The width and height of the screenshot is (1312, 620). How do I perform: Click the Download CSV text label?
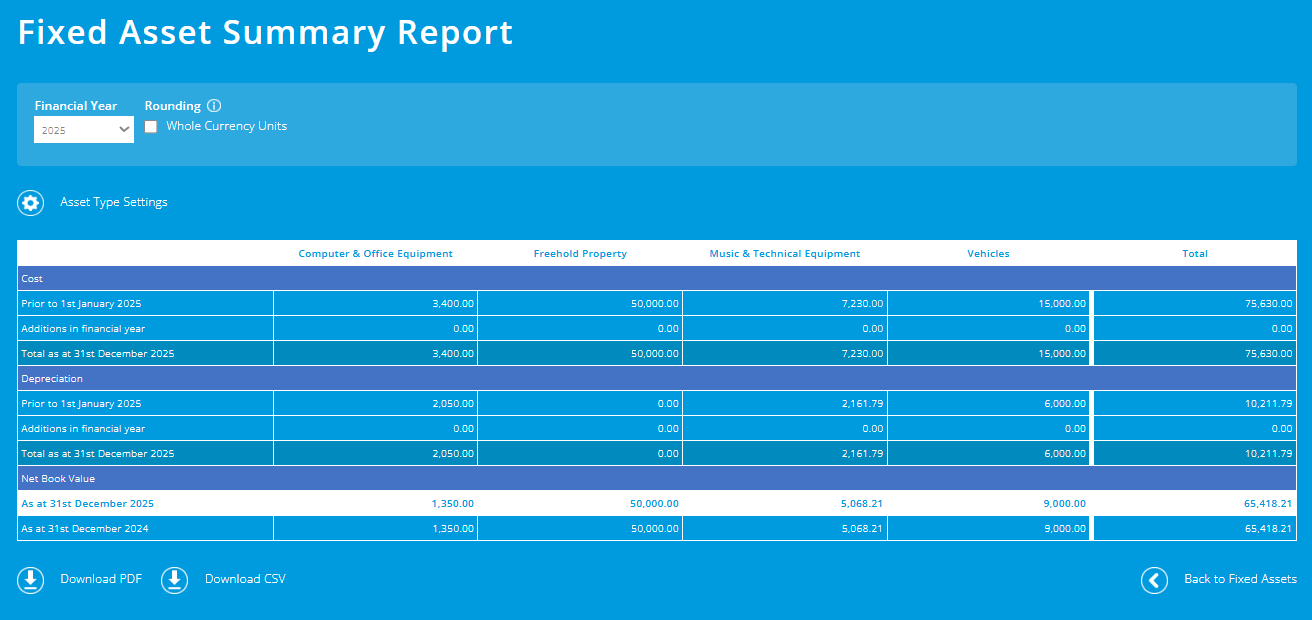point(245,579)
